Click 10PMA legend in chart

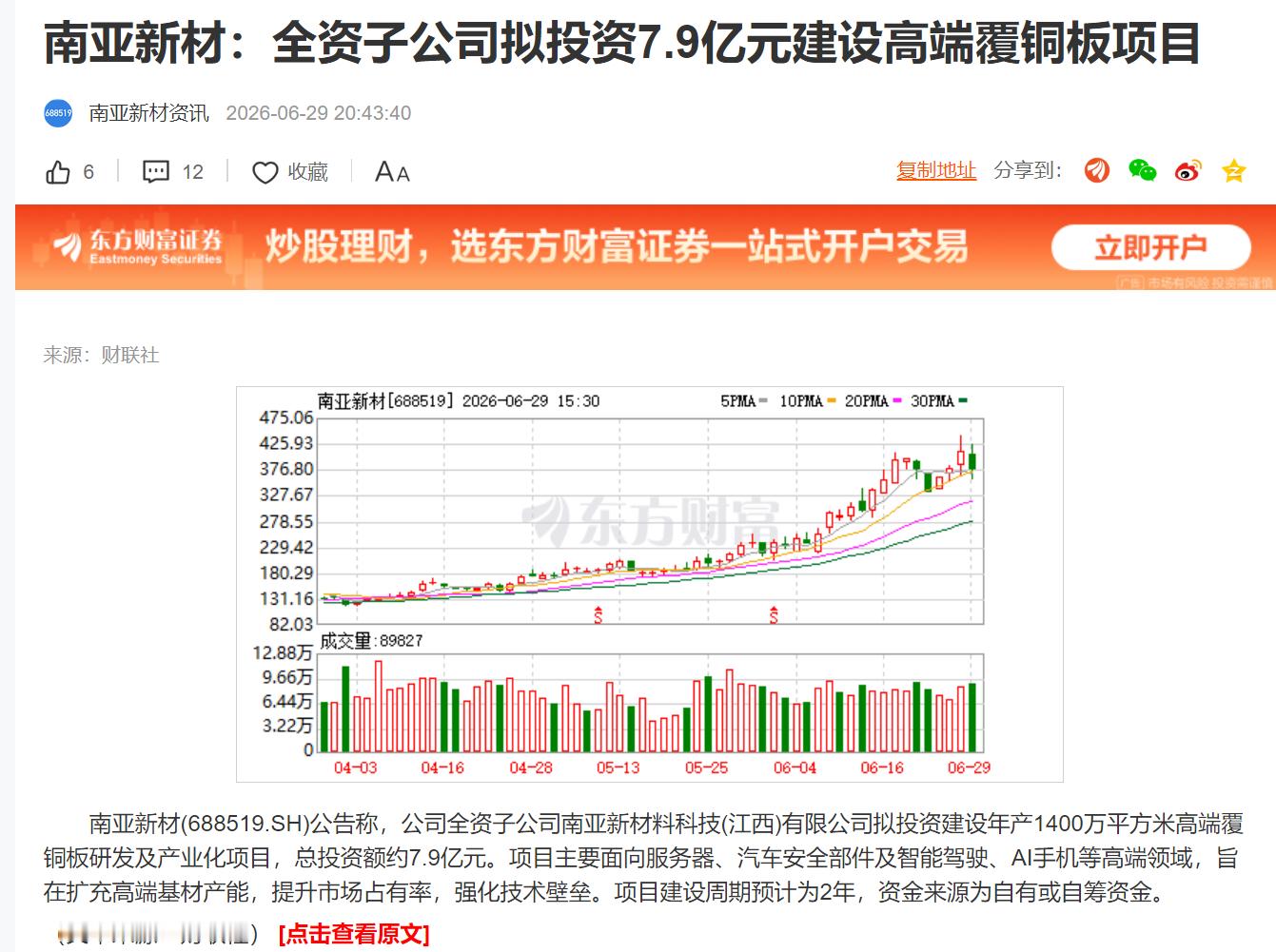[807, 401]
